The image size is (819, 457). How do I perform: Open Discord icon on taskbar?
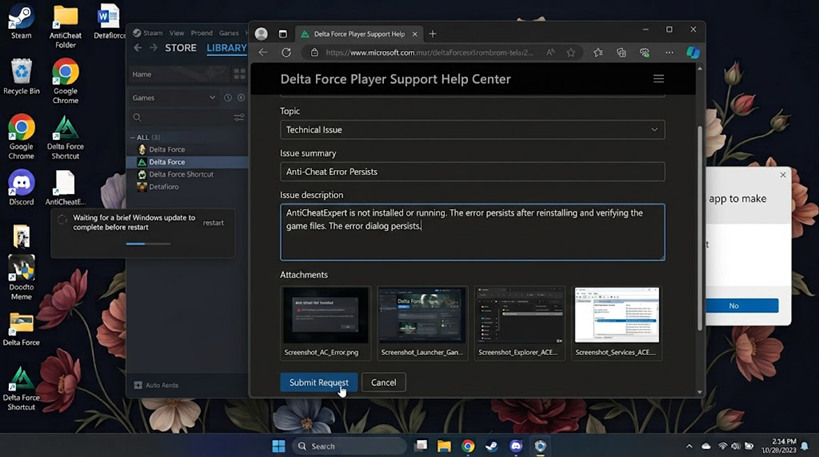(x=516, y=446)
